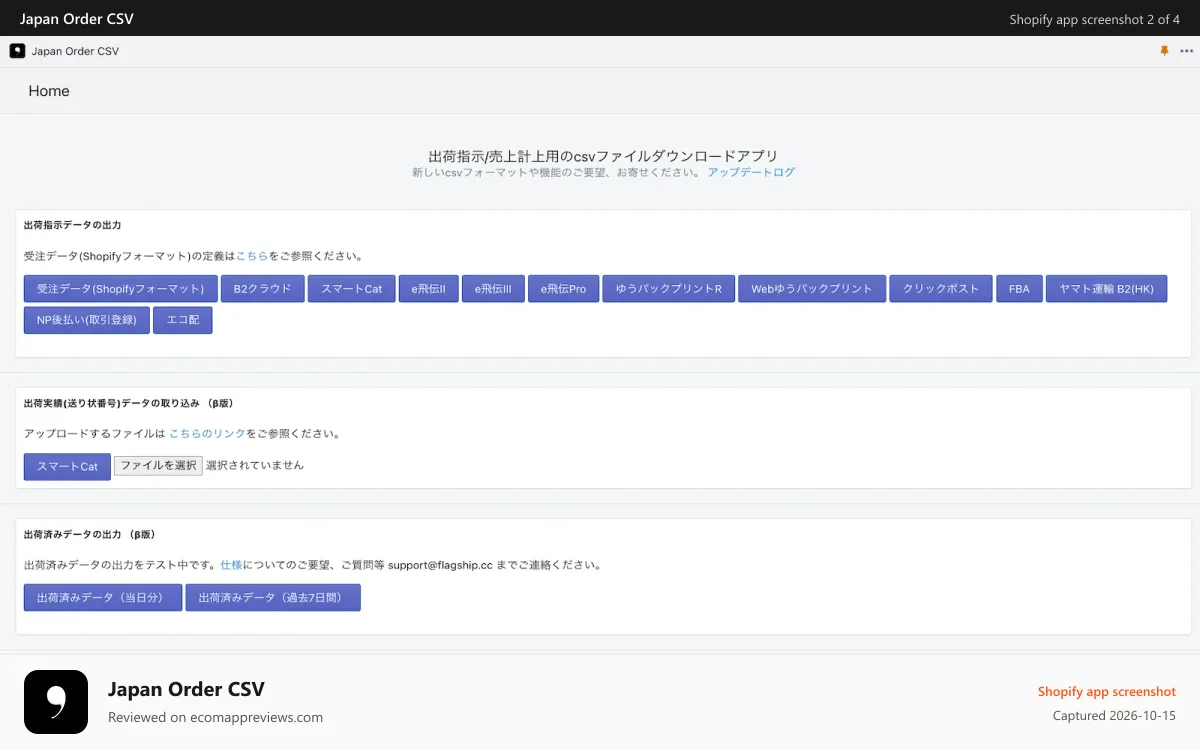
Task: Download 受注データ(Shopifyフォーマット) csv
Action: [120, 289]
